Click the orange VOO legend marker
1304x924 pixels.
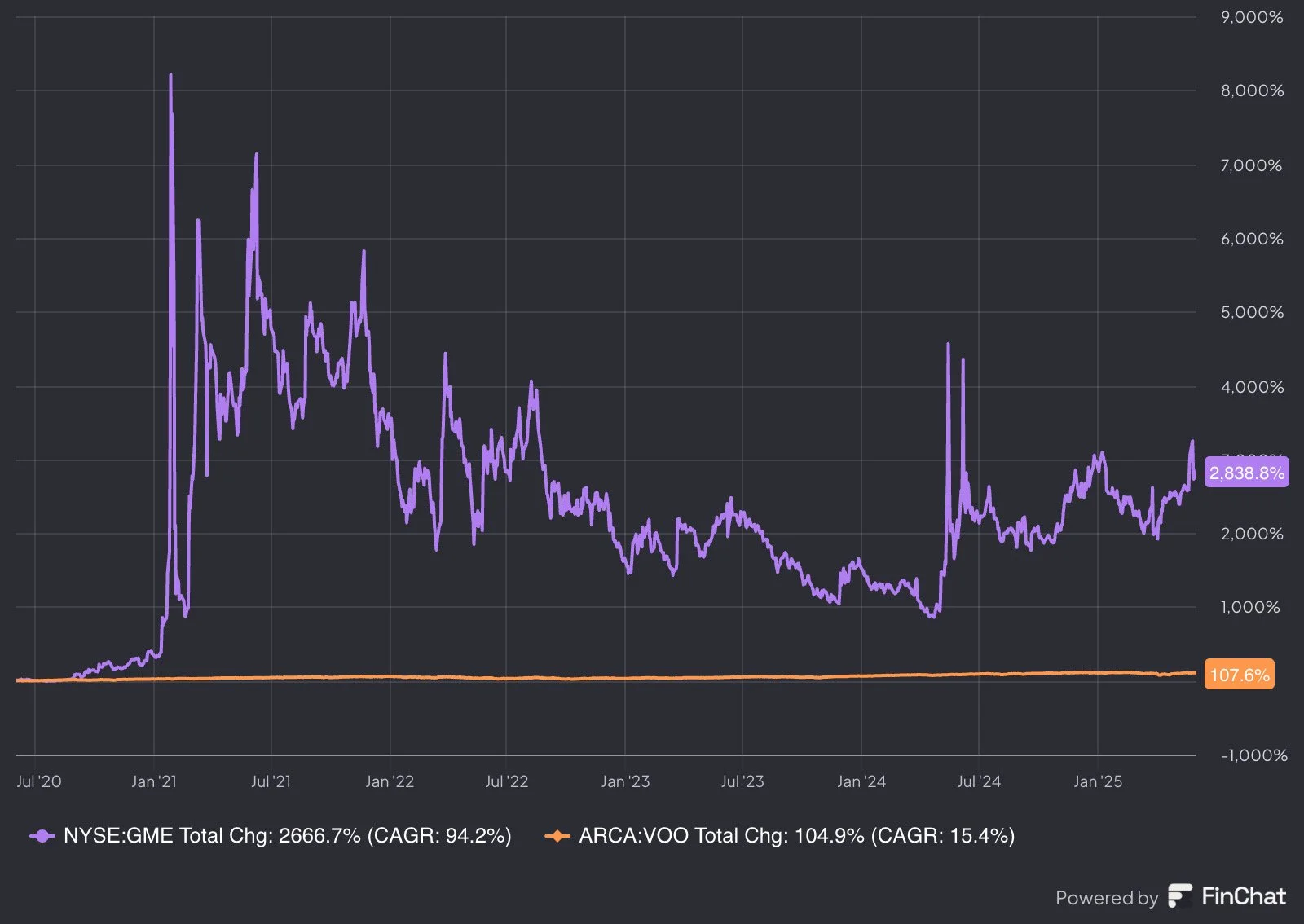[x=557, y=836]
